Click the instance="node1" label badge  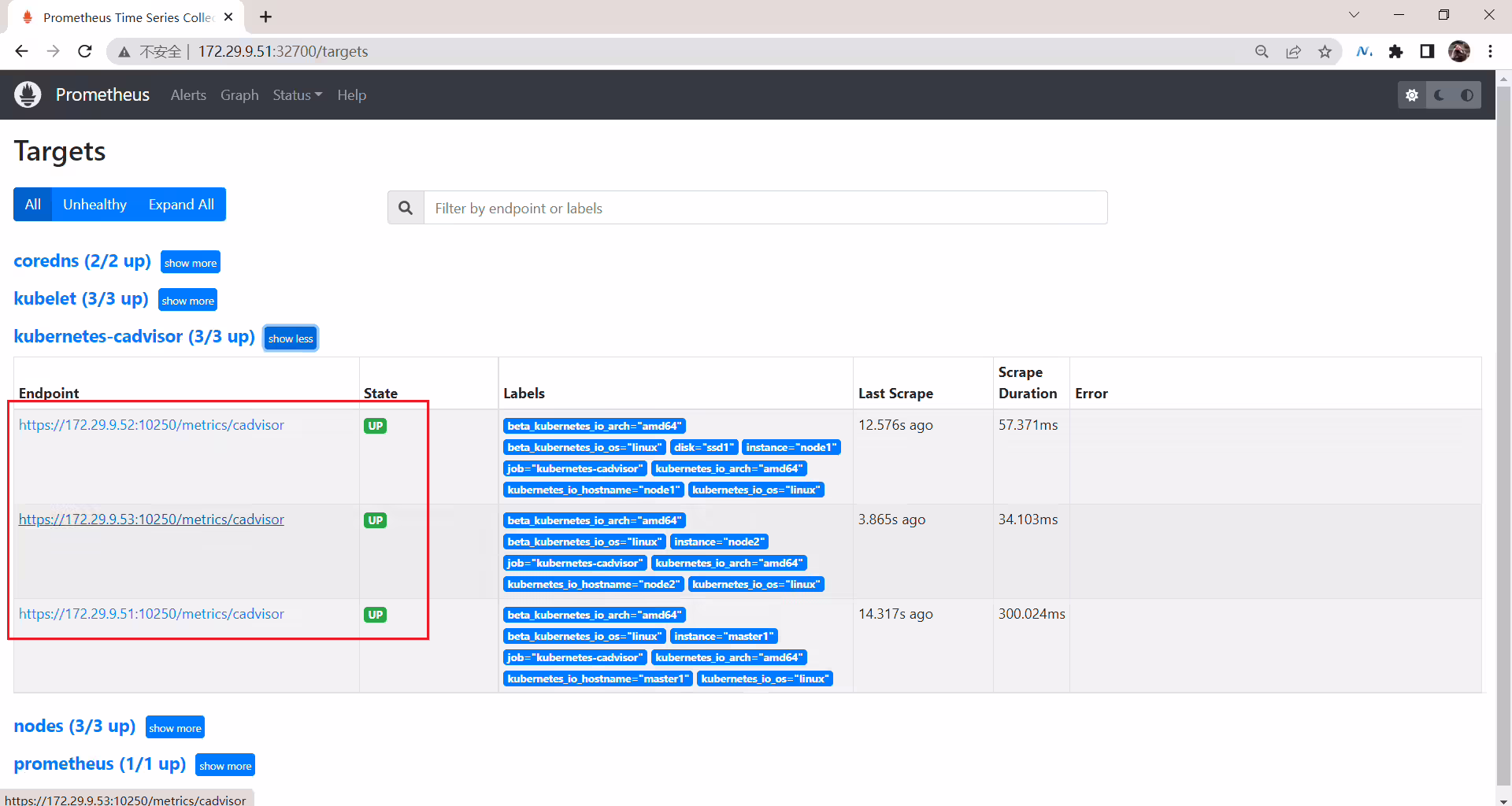click(791, 447)
